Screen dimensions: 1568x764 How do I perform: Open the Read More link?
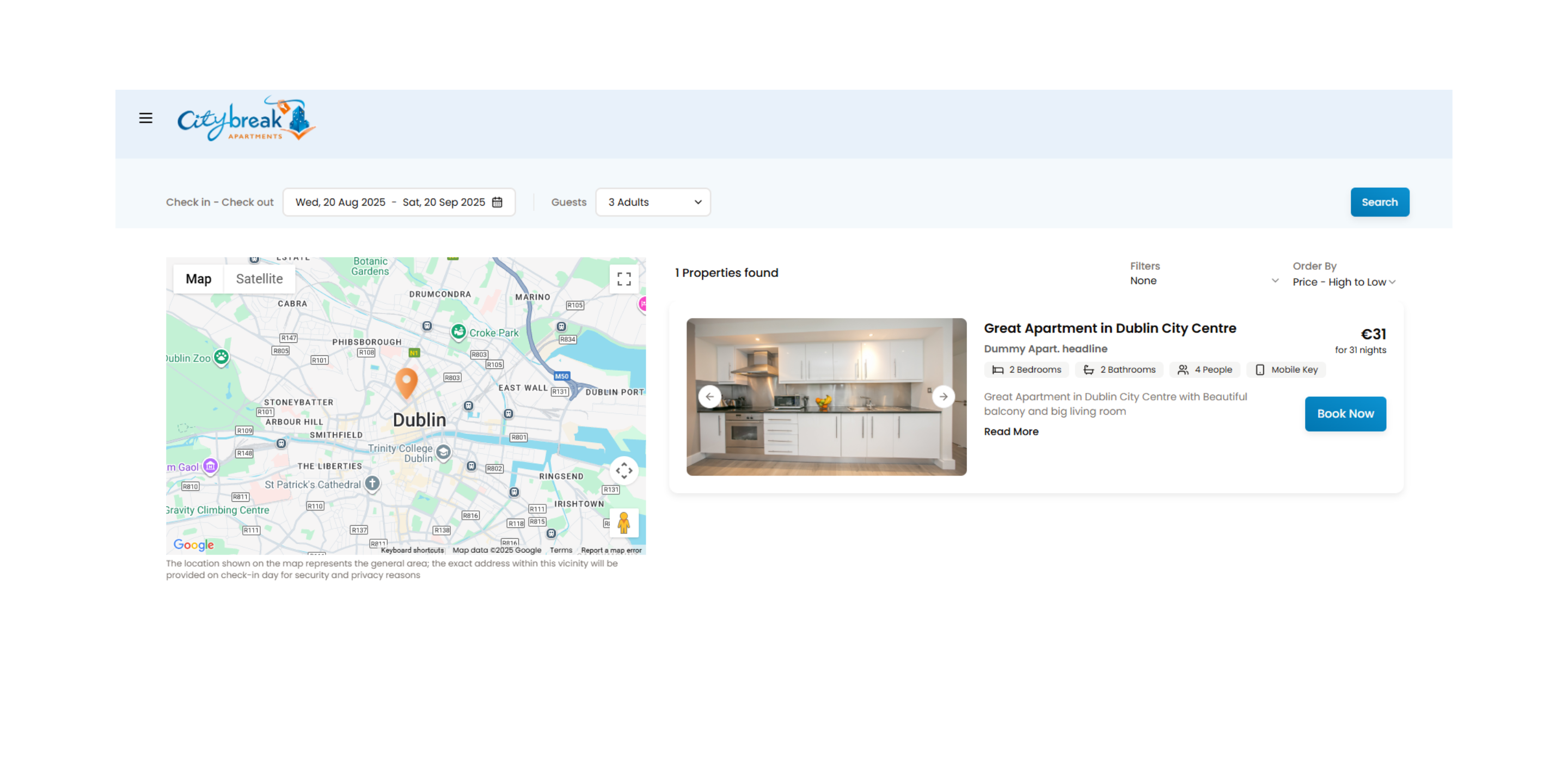(x=1011, y=432)
